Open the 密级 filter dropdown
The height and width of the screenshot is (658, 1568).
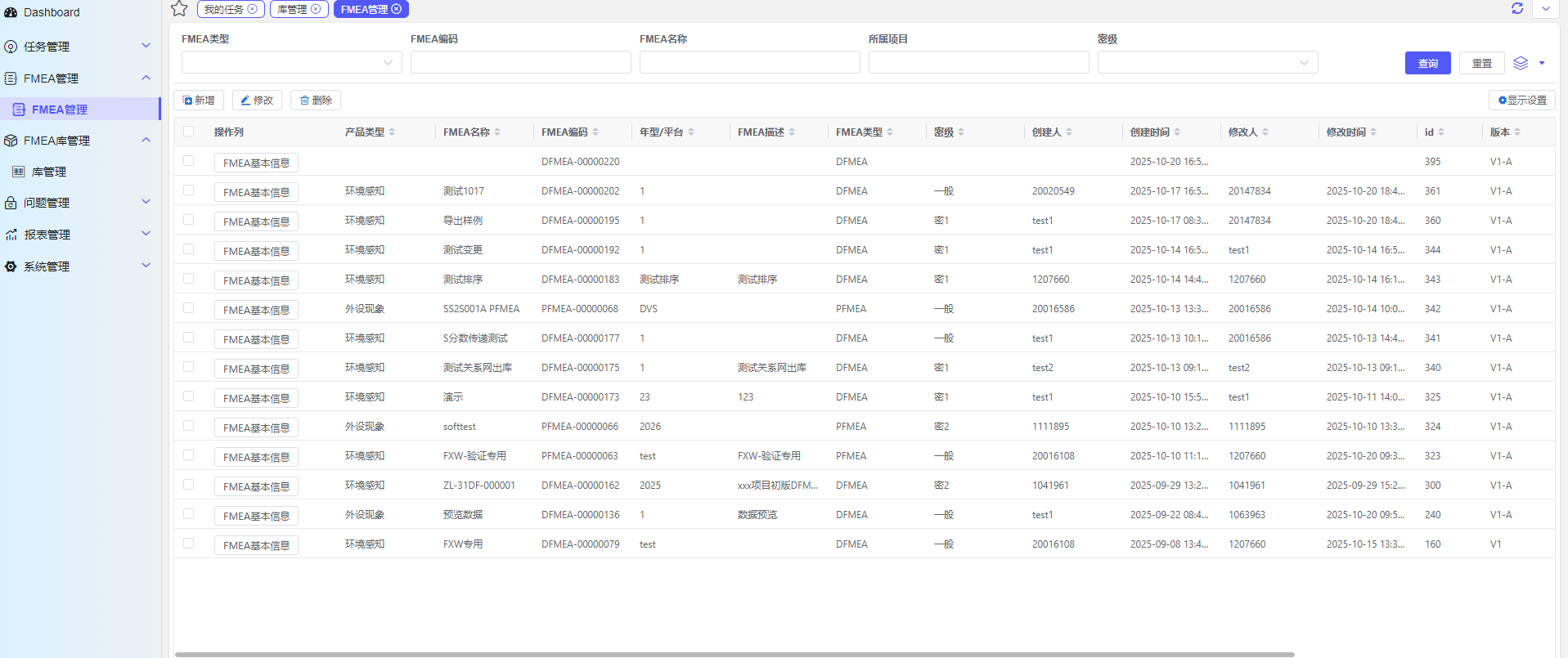pos(1206,62)
